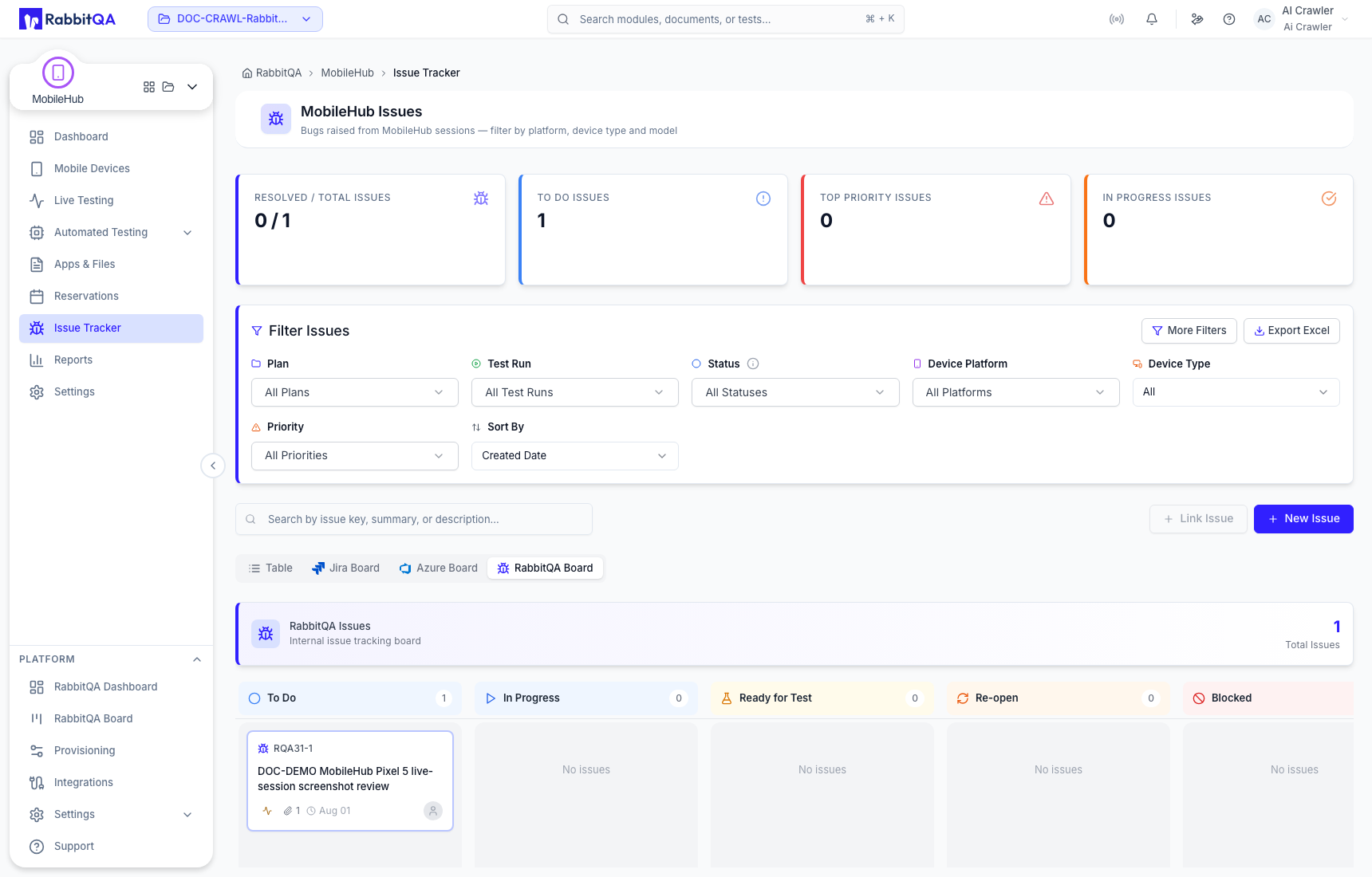This screenshot has width=1372, height=877.
Task: Open the MobileHub Settings item below Reports
Action: [x=111, y=392]
